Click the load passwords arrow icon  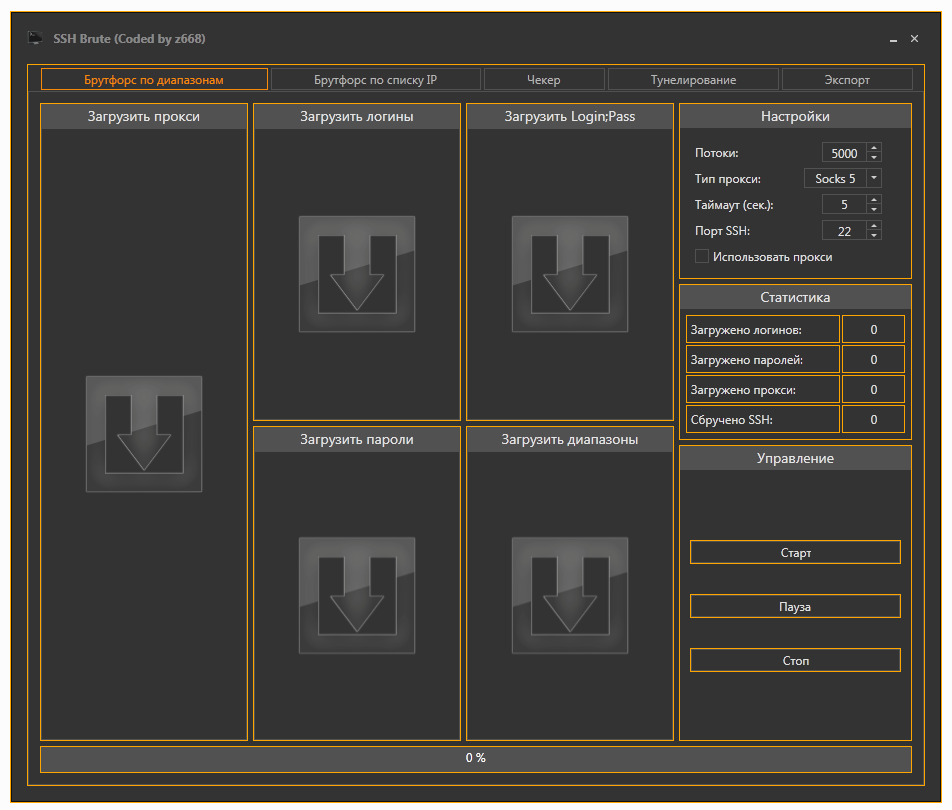coord(357,595)
